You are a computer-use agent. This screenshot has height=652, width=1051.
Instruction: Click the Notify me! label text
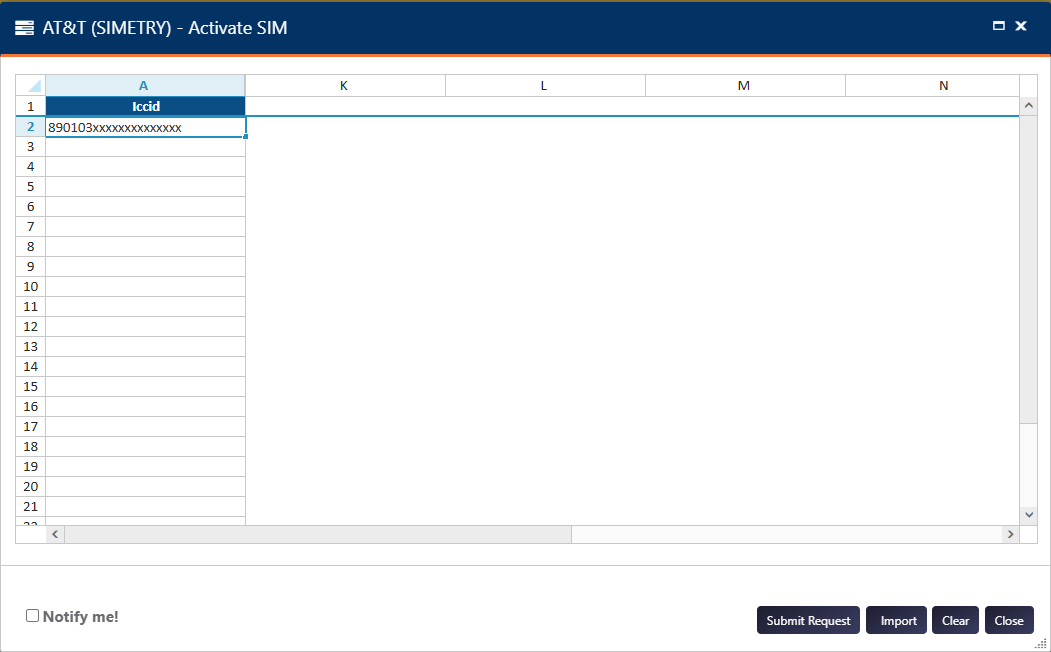(x=80, y=616)
